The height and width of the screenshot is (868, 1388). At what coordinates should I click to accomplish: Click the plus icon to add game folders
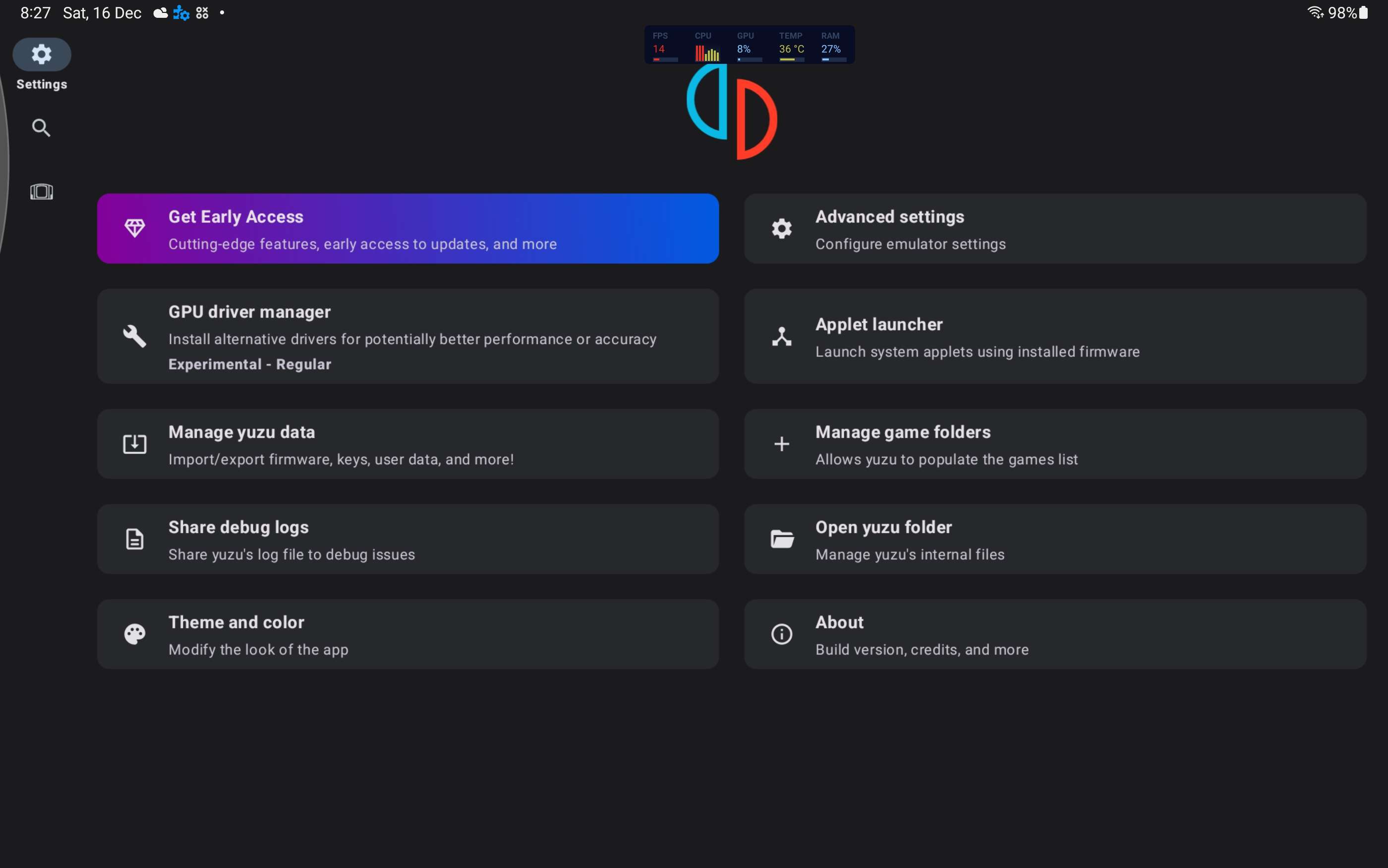pos(782,444)
